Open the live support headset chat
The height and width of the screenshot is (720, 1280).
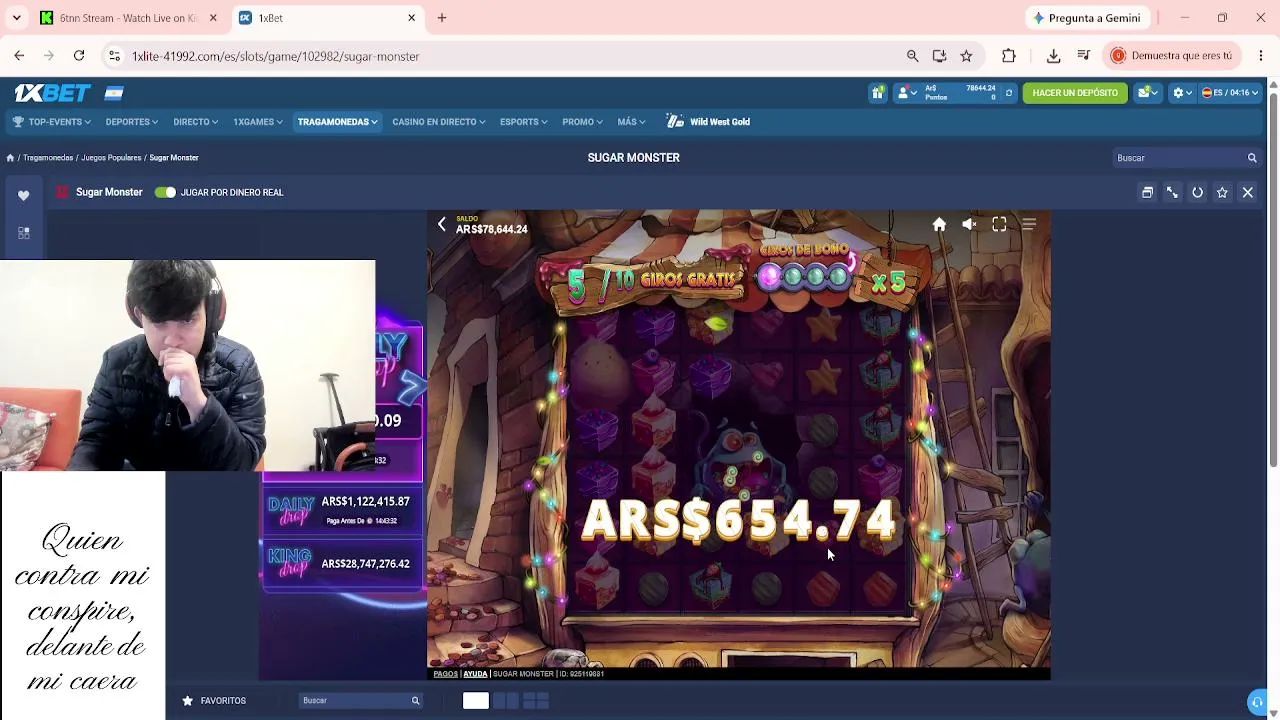point(1258,701)
